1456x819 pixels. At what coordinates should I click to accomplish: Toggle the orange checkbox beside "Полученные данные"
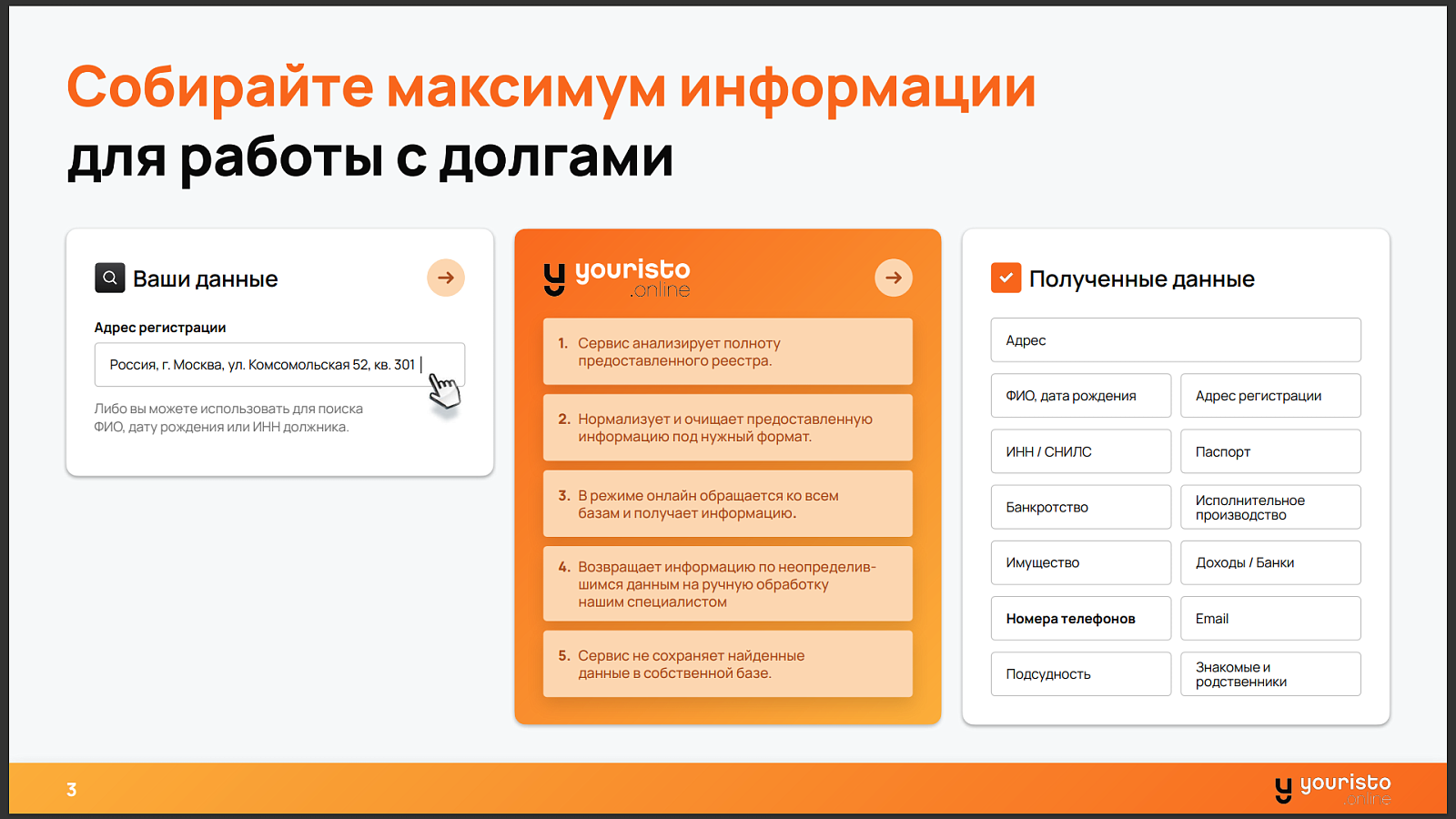1006,278
